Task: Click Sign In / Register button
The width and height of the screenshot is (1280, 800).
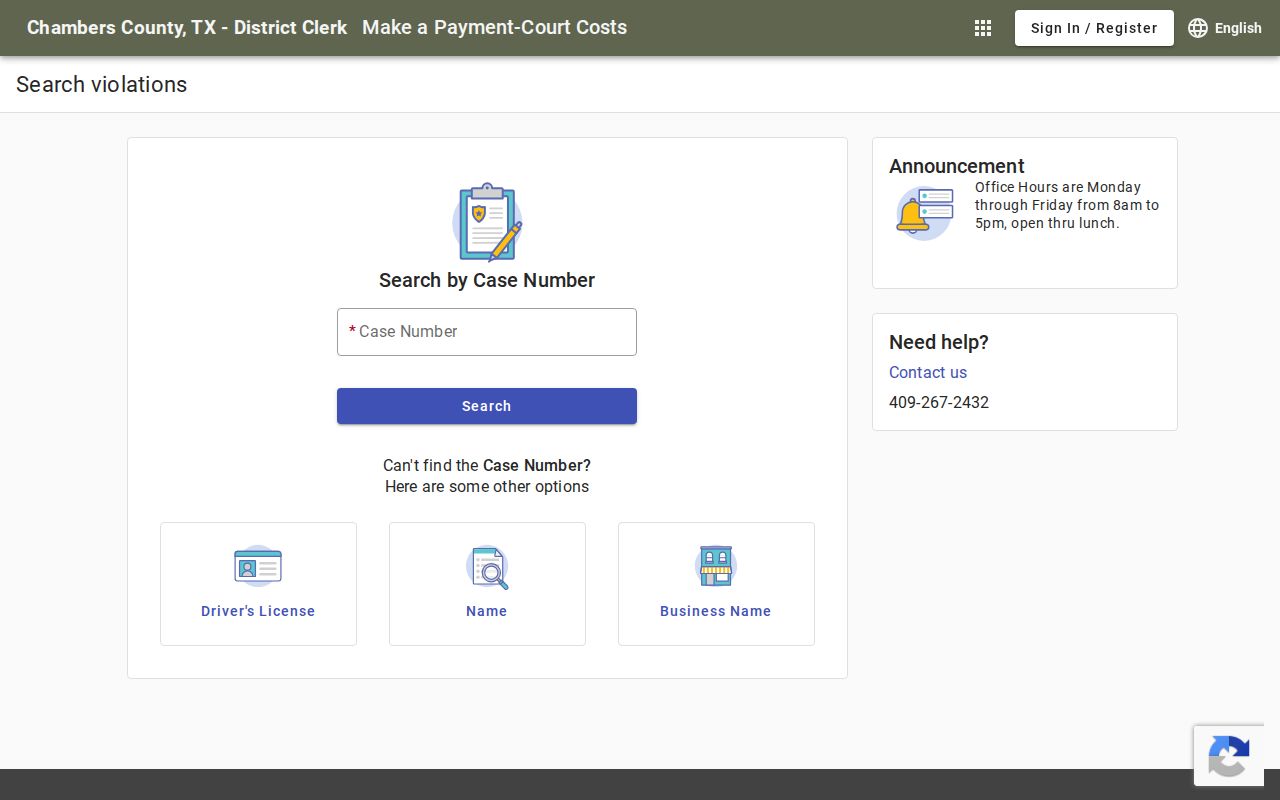Action: [x=1094, y=28]
